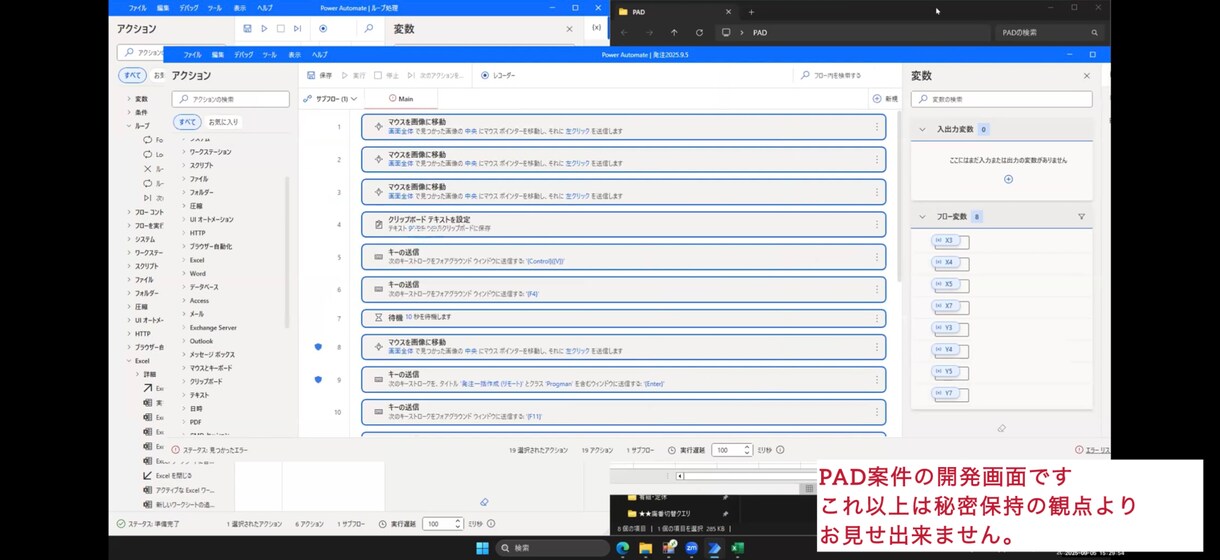Open more options for step 4 clipboard action
The image size is (1220, 560).
coord(877,224)
